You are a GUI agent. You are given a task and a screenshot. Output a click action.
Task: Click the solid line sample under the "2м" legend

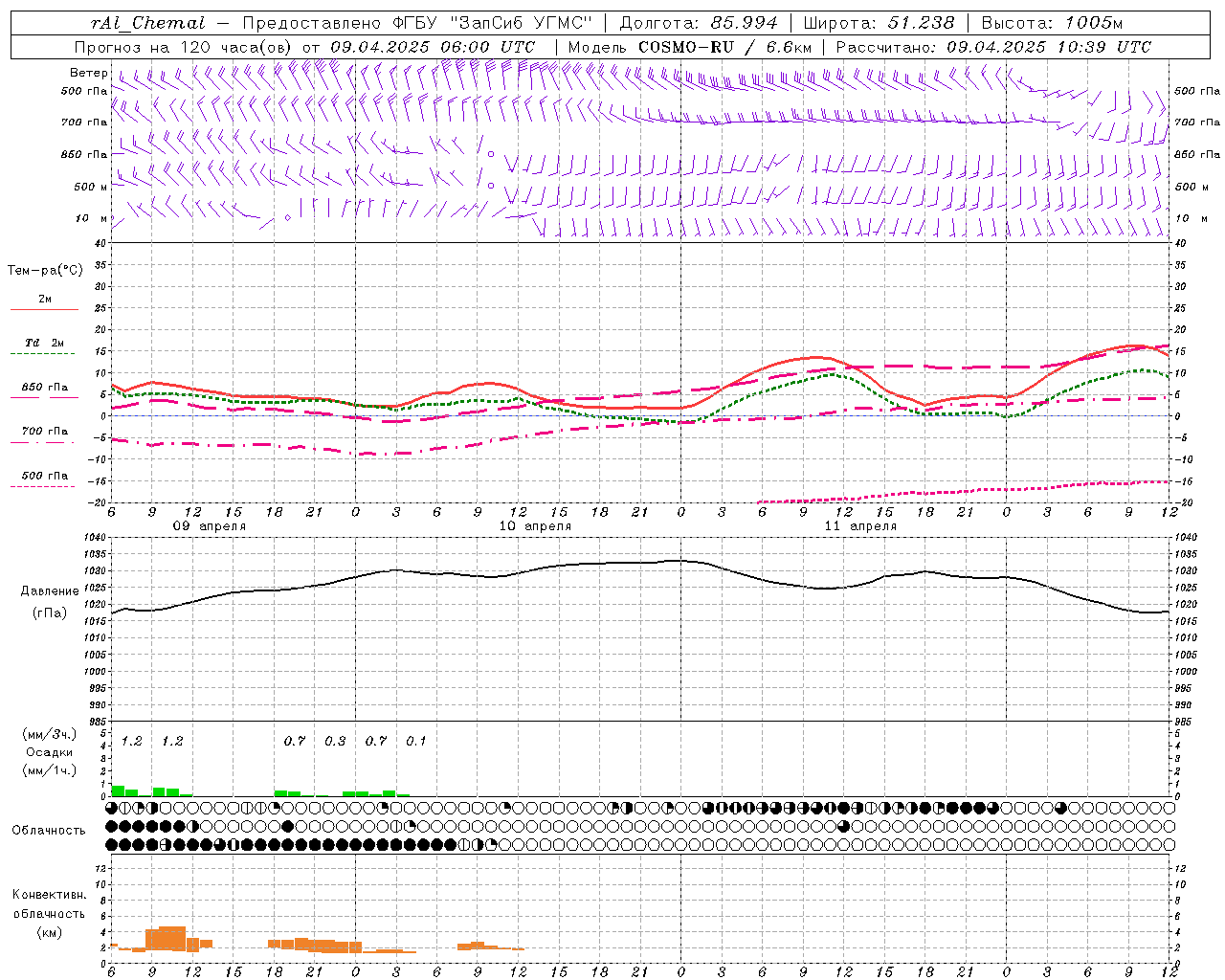[44, 310]
